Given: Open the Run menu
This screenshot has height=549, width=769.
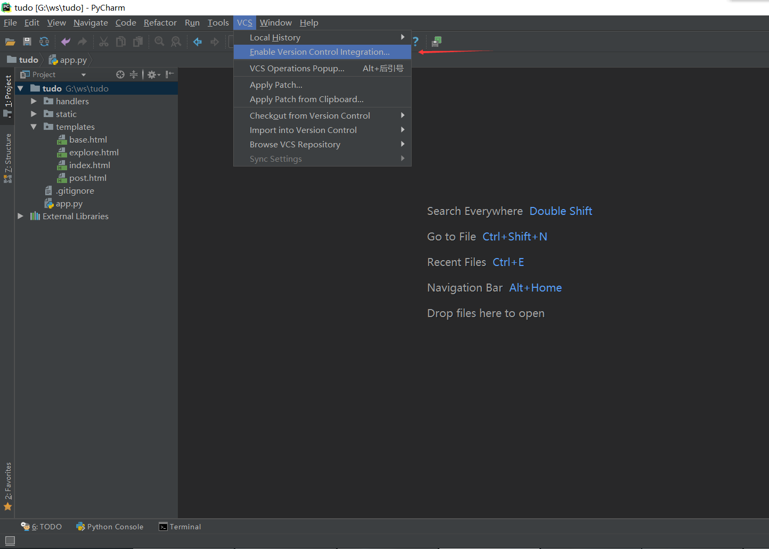Looking at the screenshot, I should click(x=192, y=23).
